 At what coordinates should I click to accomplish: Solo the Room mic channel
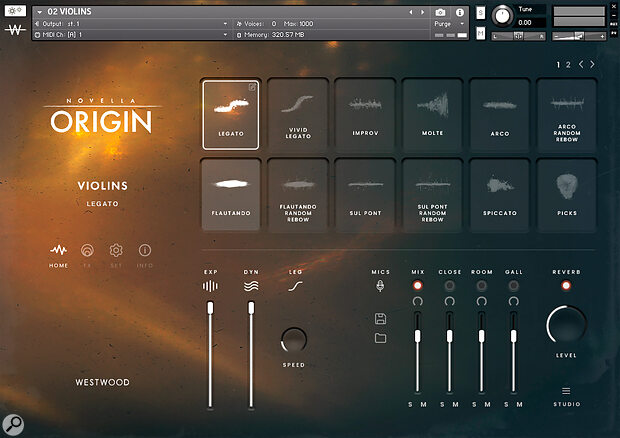474,404
